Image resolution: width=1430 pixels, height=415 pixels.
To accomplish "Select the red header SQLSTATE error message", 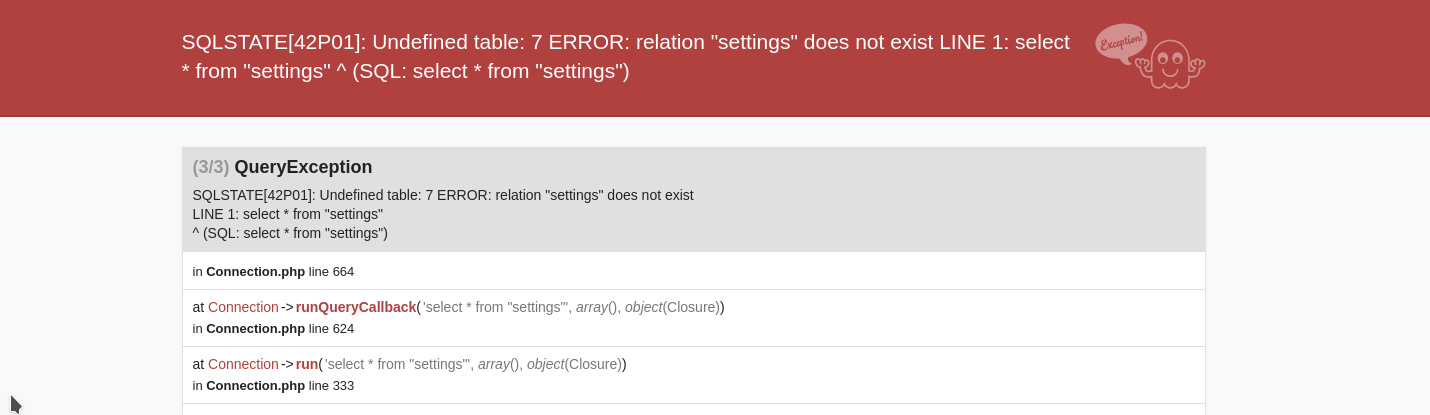I will pyautogui.click(x=626, y=56).
